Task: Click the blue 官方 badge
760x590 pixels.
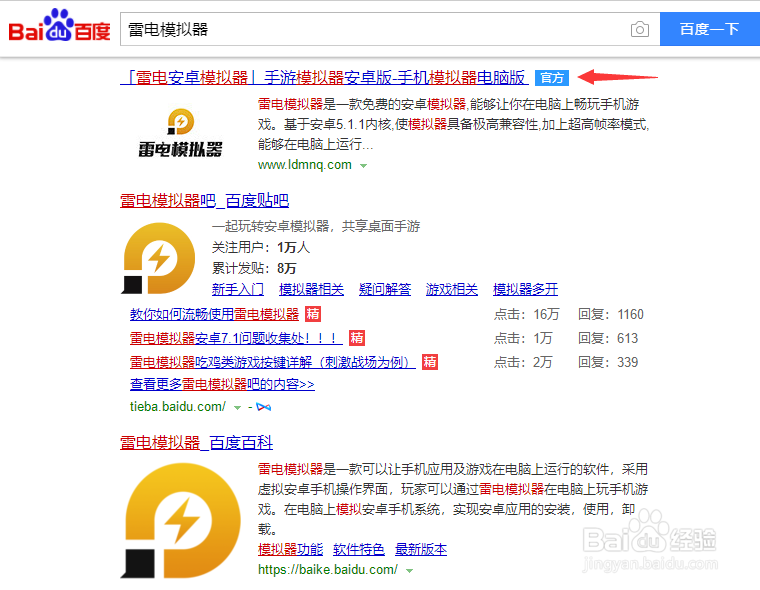Action: click(552, 78)
